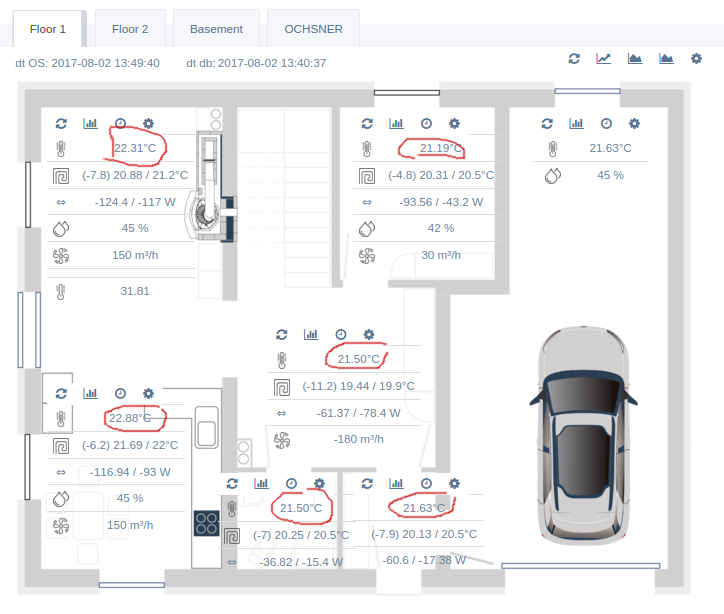This screenshot has height=614, width=724.
Task: Click the (-6.2) 21.69 / 22°C value
Action: pyautogui.click(x=130, y=445)
